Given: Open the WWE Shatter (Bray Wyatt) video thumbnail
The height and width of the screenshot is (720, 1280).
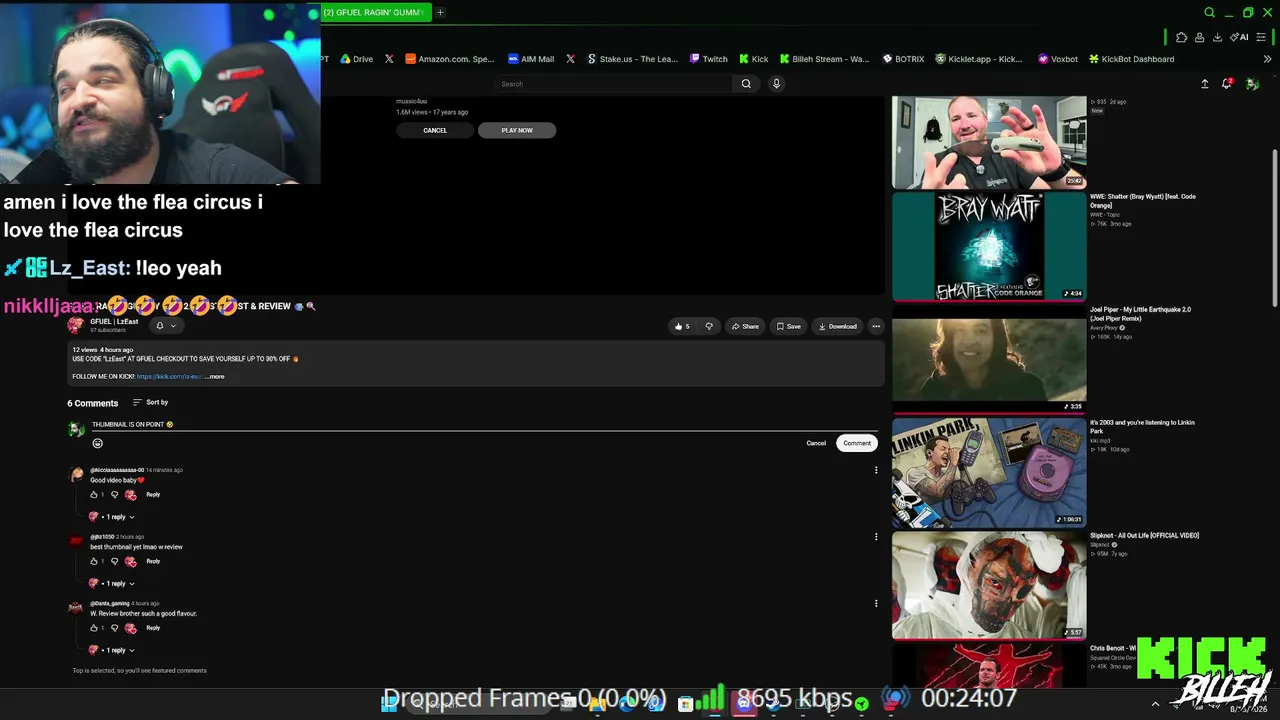Looking at the screenshot, I should tap(989, 246).
